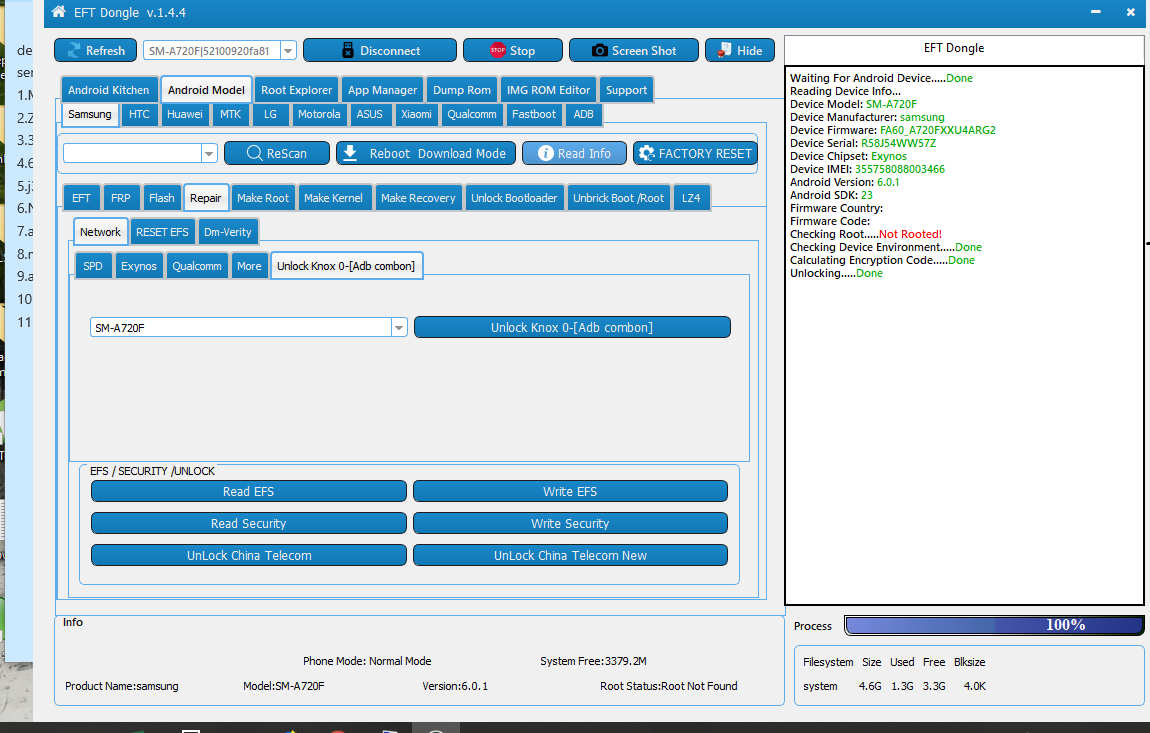The width and height of the screenshot is (1150, 733).
Task: Click the 100% process progress bar
Action: (x=994, y=625)
